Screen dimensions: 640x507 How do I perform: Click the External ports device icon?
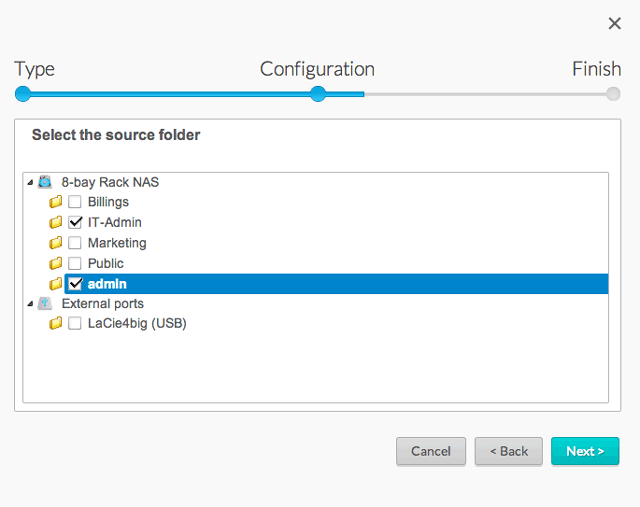[45, 303]
